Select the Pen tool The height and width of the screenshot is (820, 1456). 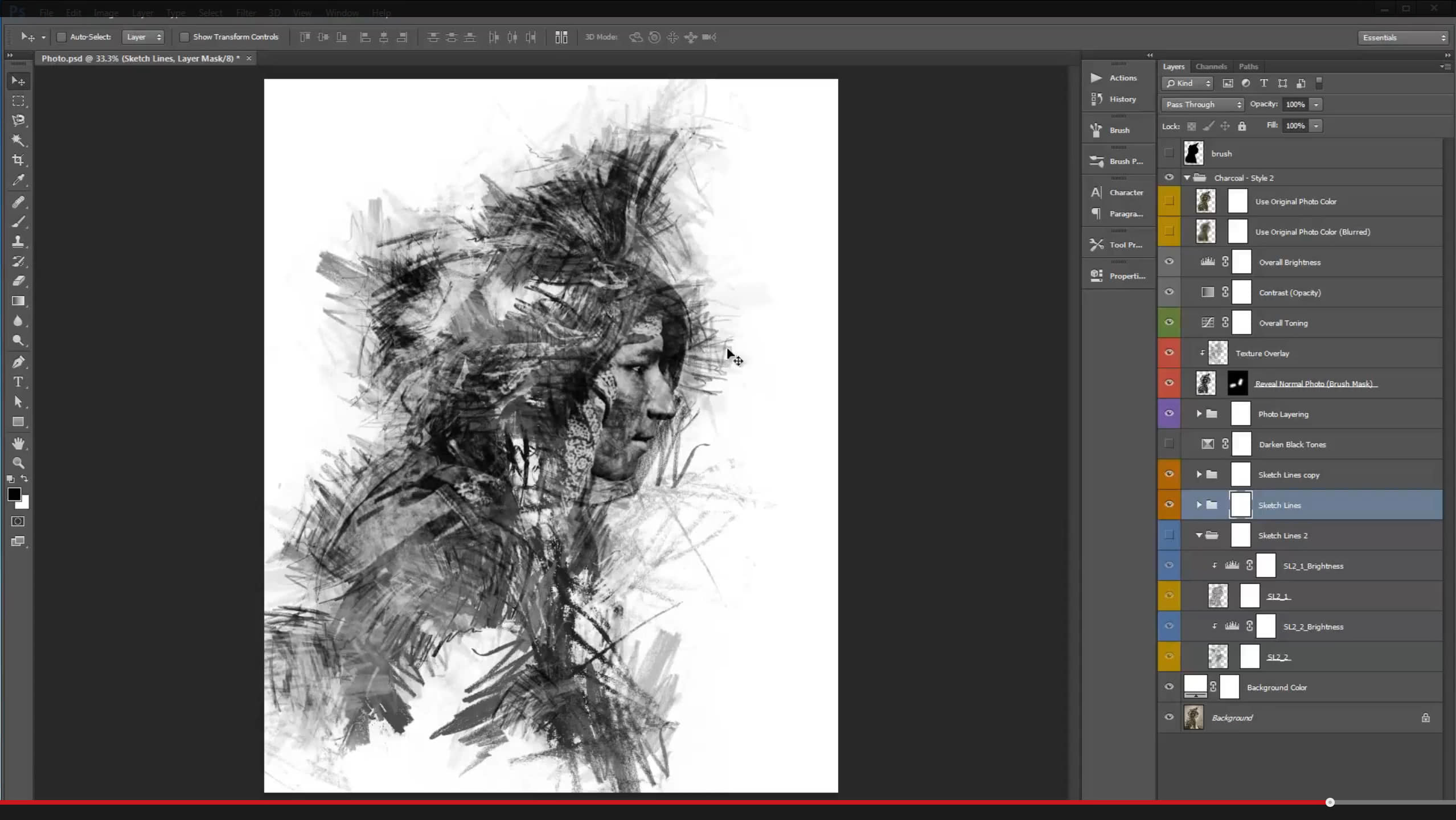click(x=18, y=362)
